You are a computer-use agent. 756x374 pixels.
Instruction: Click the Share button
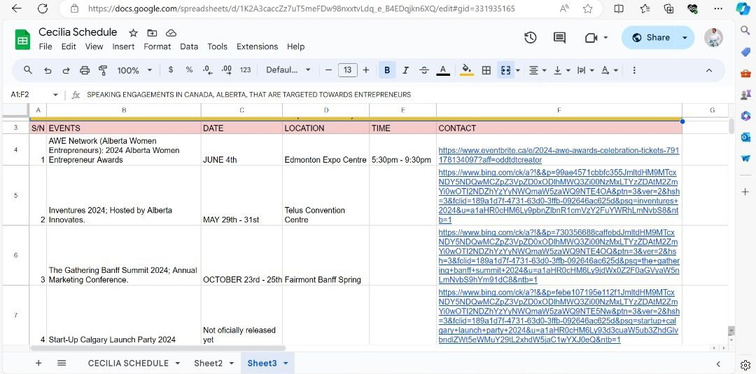coord(651,38)
